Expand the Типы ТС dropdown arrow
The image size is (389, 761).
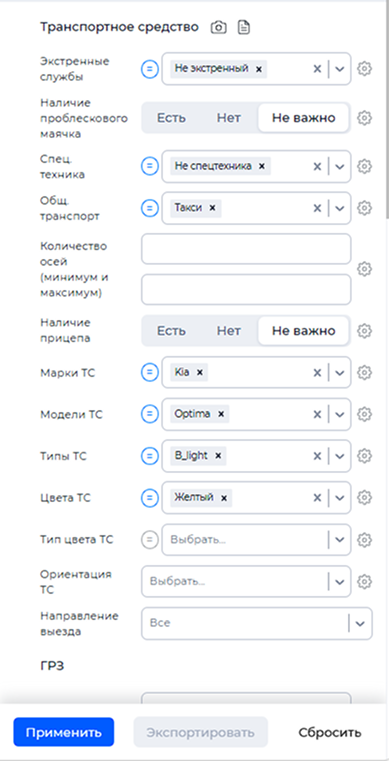coord(340,456)
